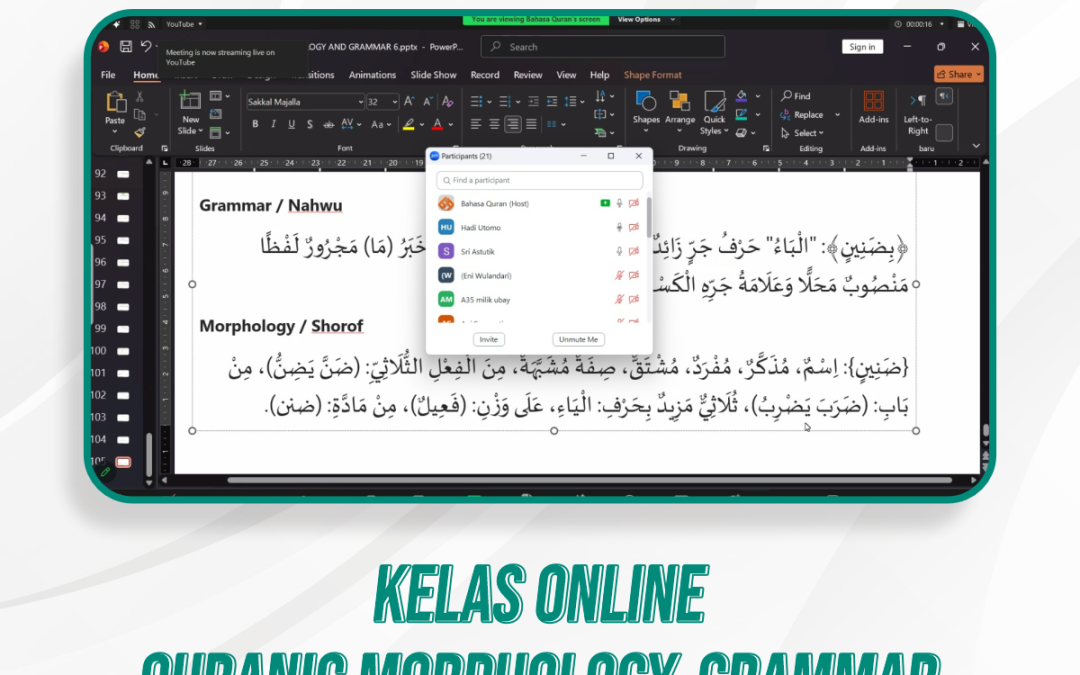Align text to the left
This screenshot has height=675, width=1080.
[x=476, y=124]
